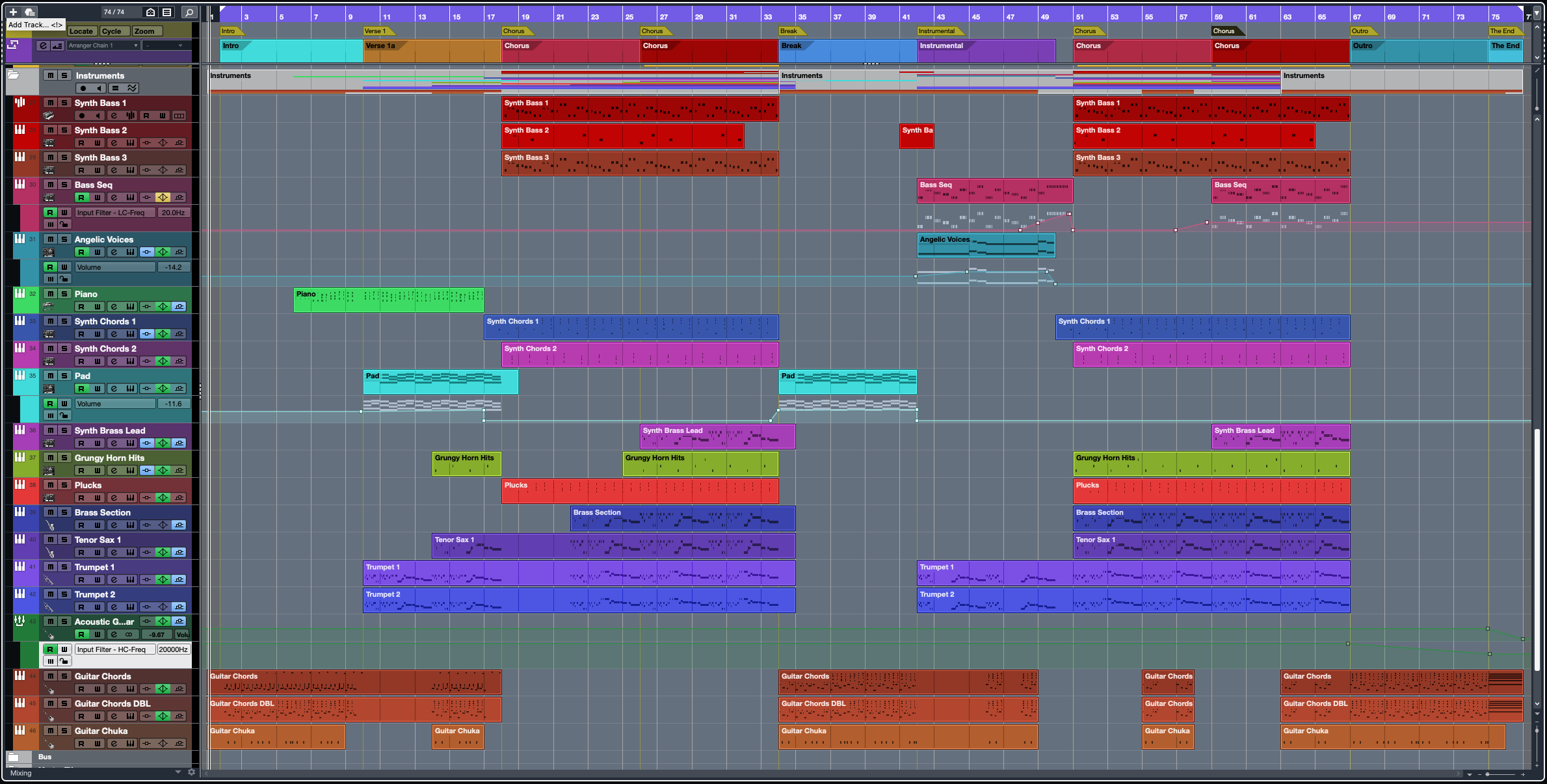Mute the Piano track

tap(50, 294)
